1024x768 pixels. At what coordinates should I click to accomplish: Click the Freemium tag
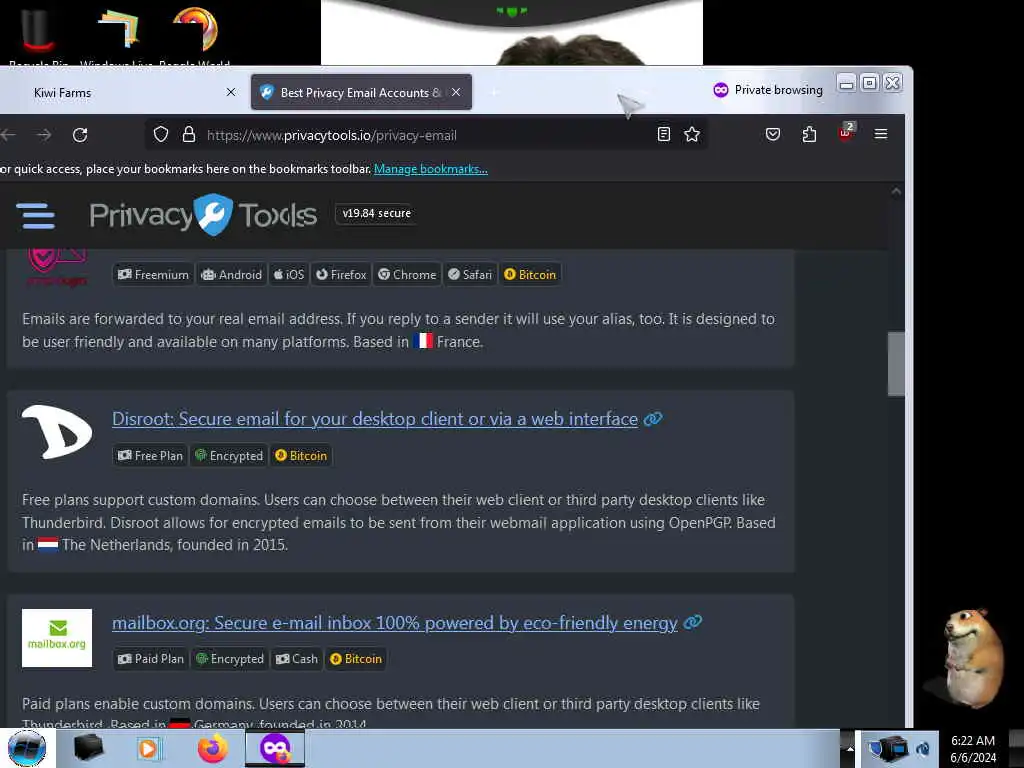(153, 275)
